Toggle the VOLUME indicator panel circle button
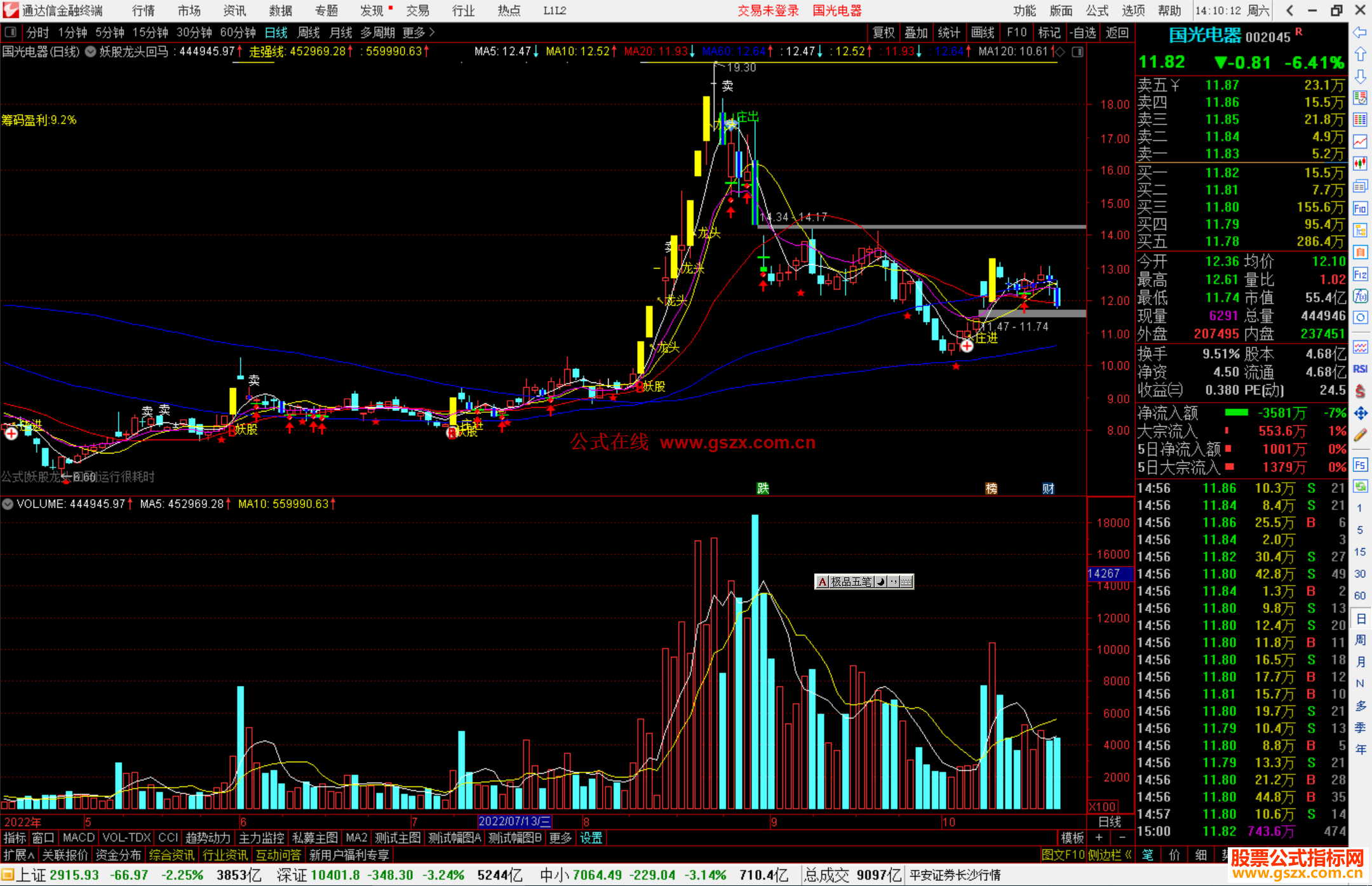 tap(8, 504)
